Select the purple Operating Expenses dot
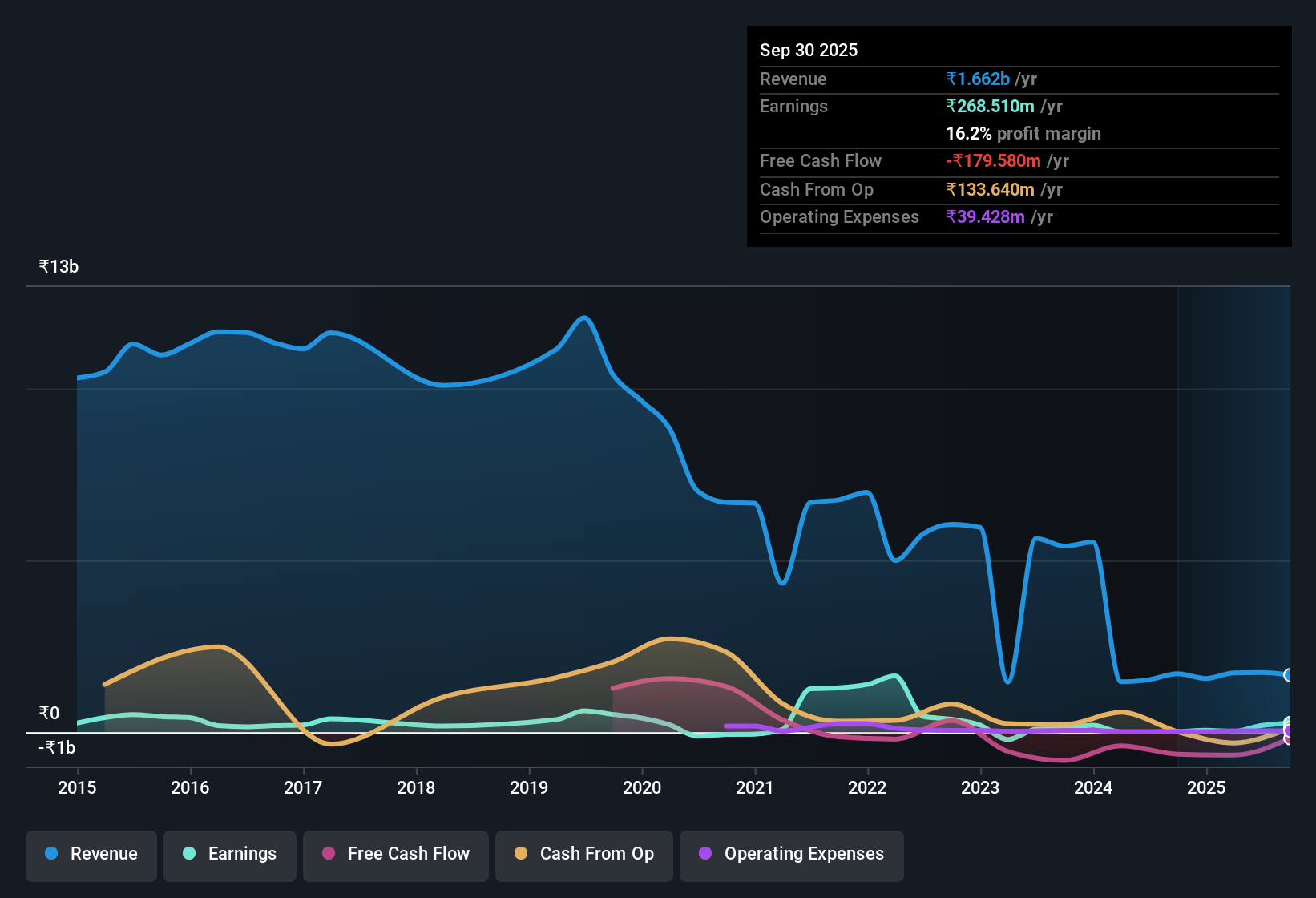This screenshot has height=898, width=1316. click(704, 854)
